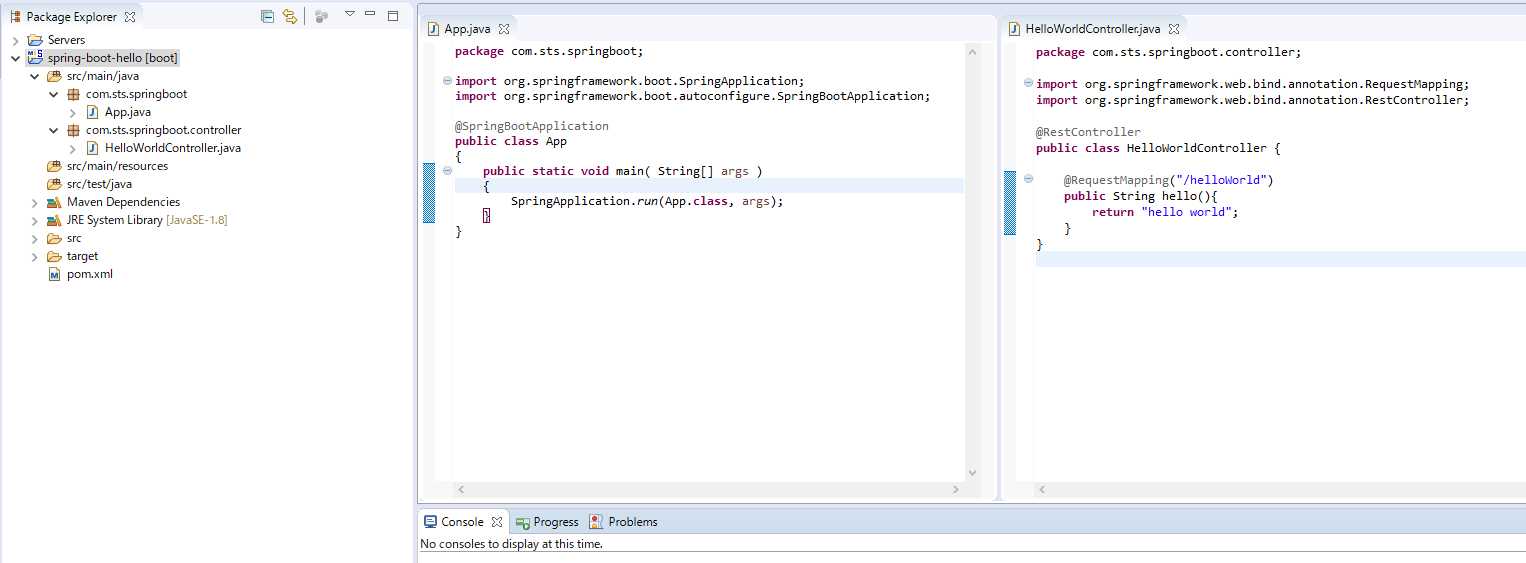Select the src folder in tree
Screen dimensions: 1526x563
74,238
